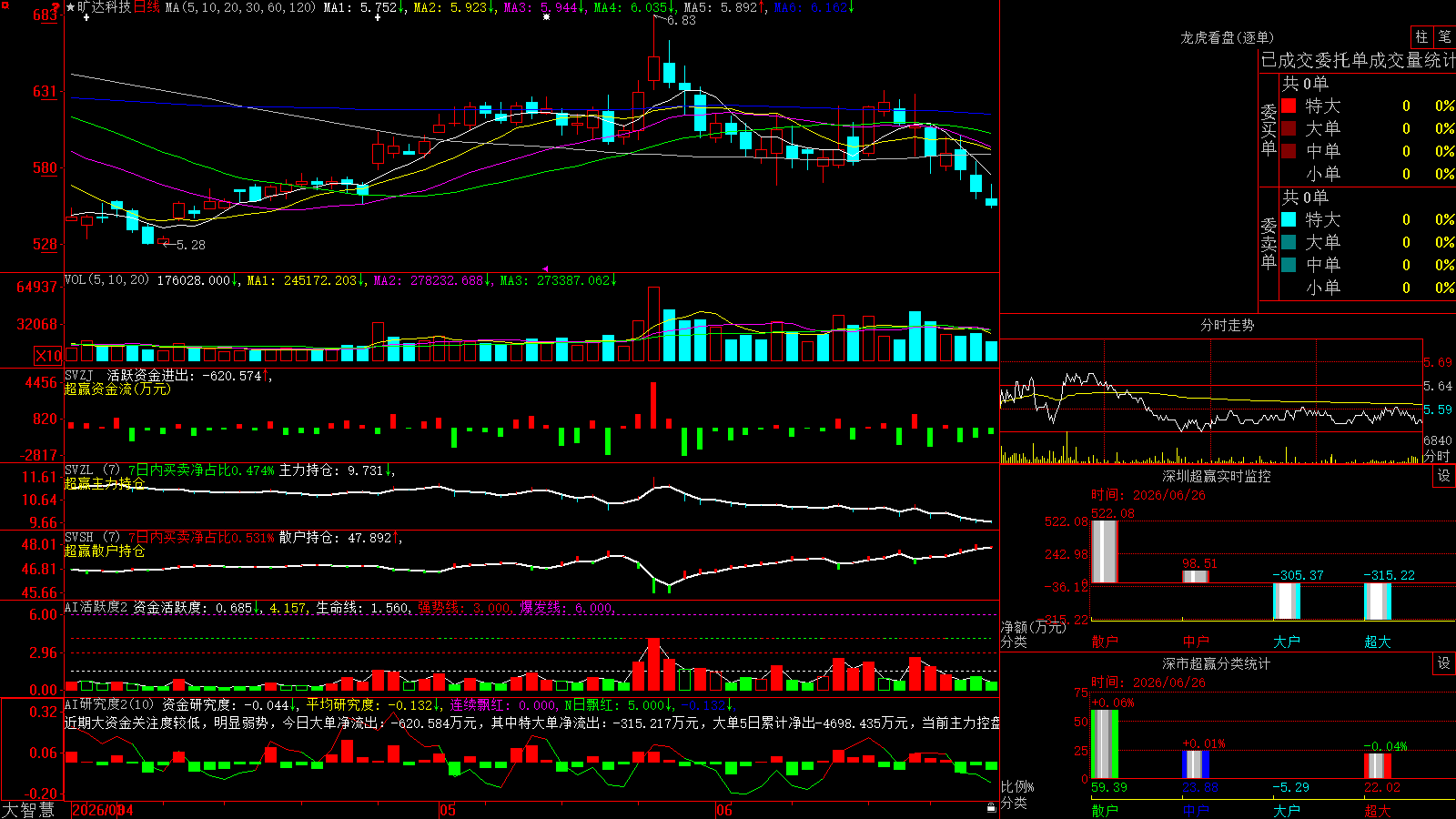This screenshot has height=819, width=1456.
Task: Click the teal 中单 sell-order swatch
Action: (1289, 265)
